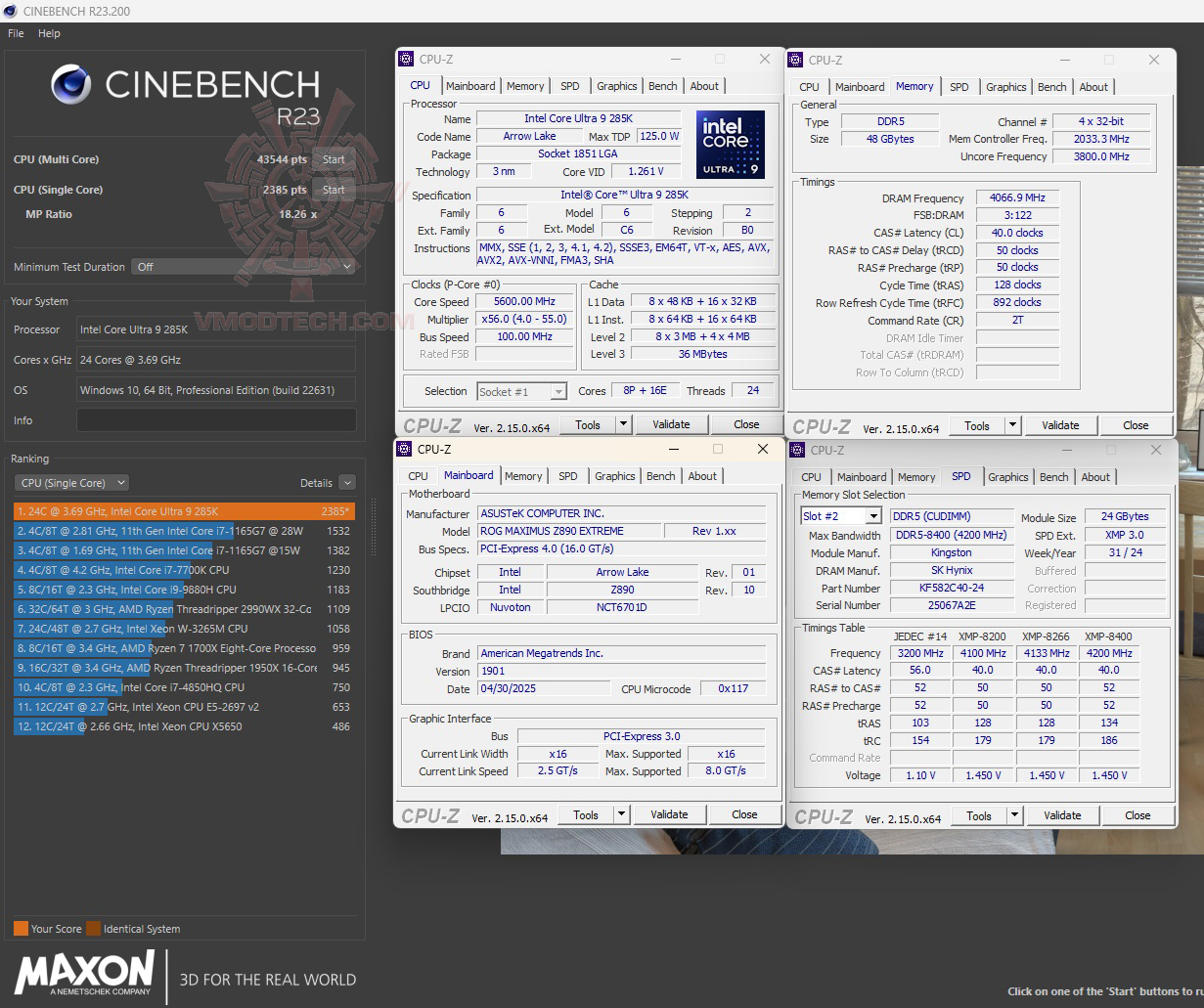Screen dimensions: 1204x1008
Task: Click the Cinebench R23 sphere logo
Action: [x=71, y=84]
